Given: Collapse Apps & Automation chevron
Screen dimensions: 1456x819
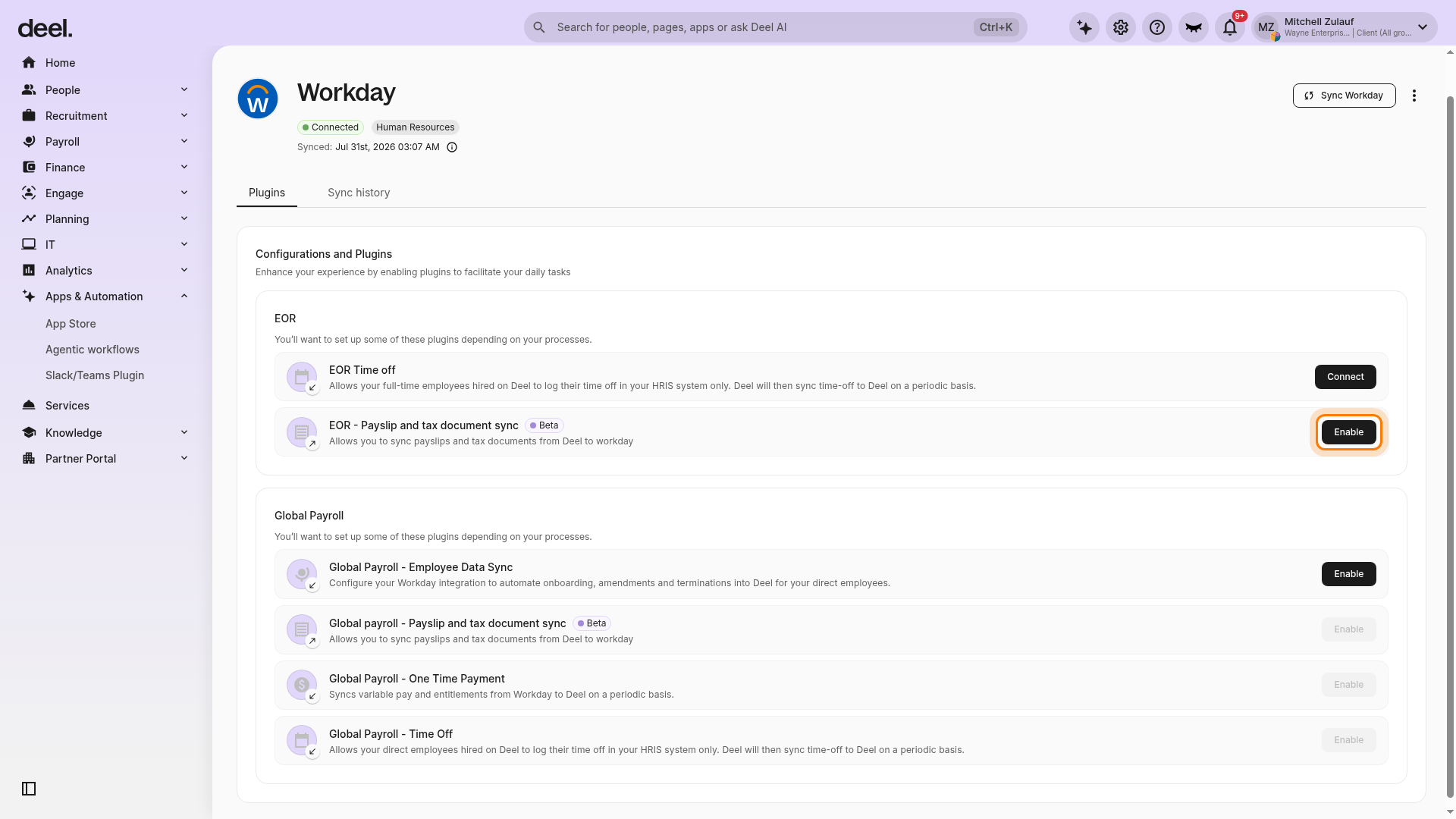Looking at the screenshot, I should [184, 296].
